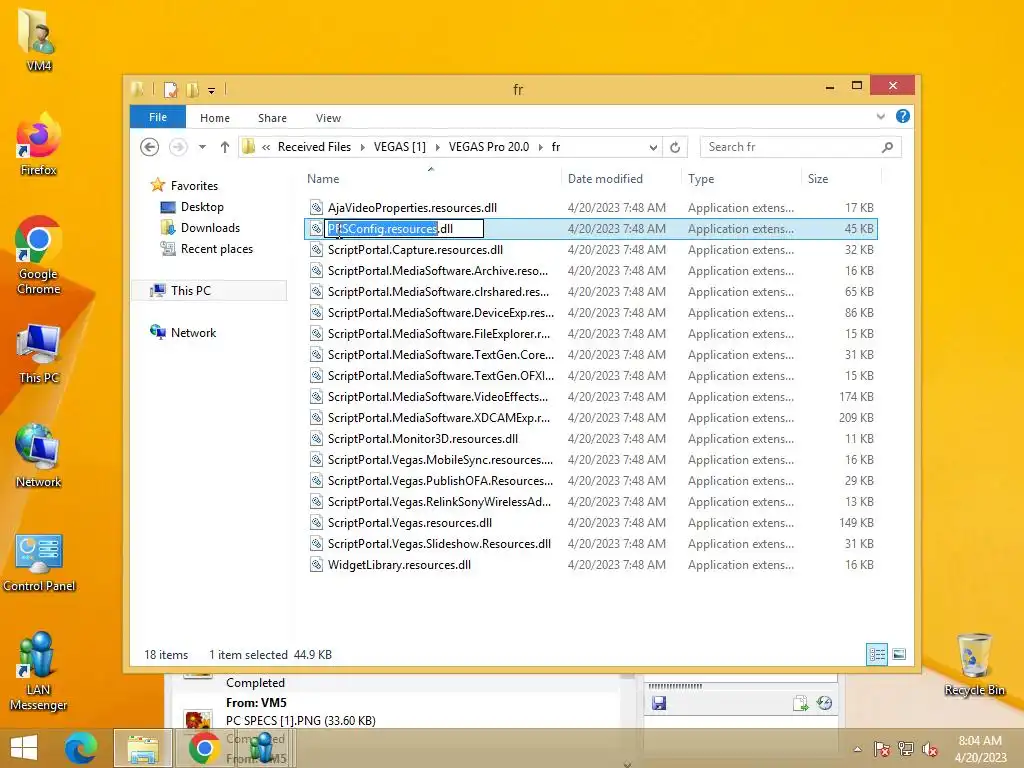The image size is (1024, 768).
Task: Open Chrome from the taskbar
Action: pyautogui.click(x=204, y=748)
